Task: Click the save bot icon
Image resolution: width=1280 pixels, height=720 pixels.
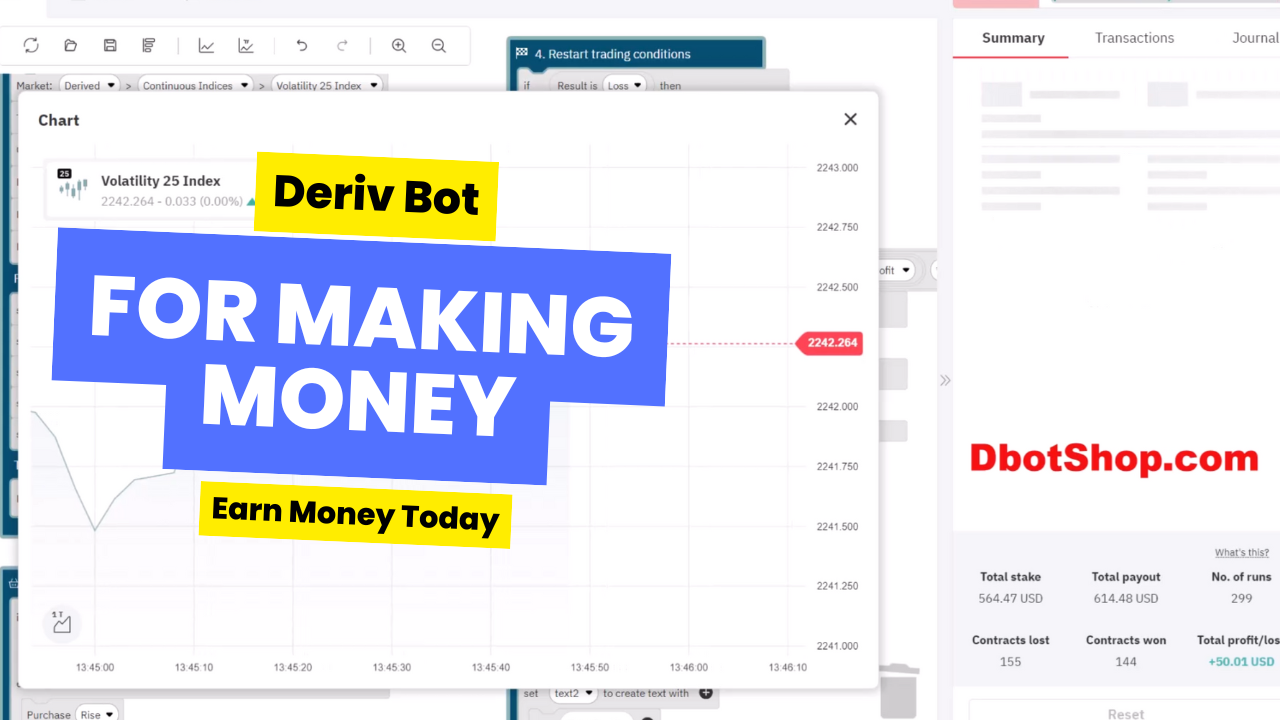Action: point(110,45)
